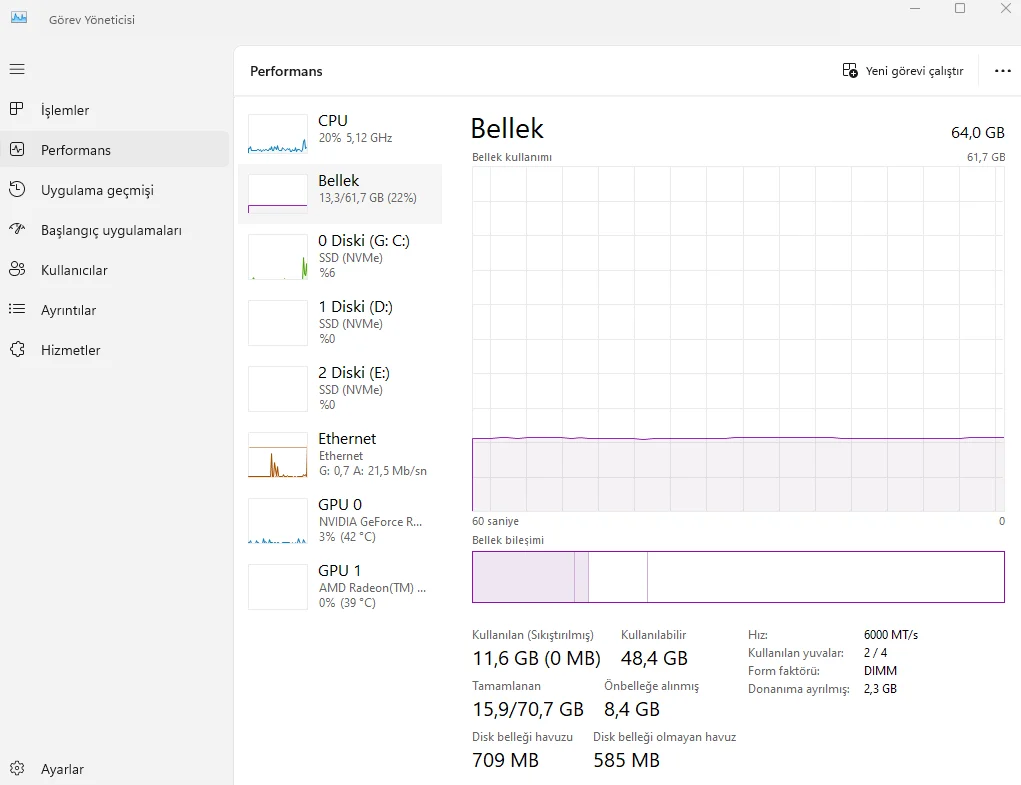The height and width of the screenshot is (785, 1021).
Task: Select the 2 Diski (E:) graph
Action: click(277, 389)
